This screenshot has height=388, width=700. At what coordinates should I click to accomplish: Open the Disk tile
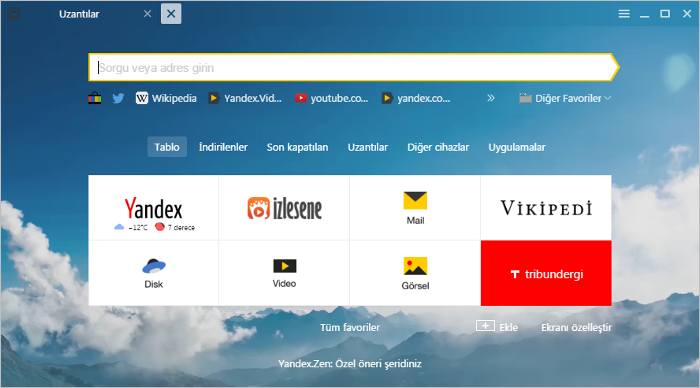pos(154,273)
